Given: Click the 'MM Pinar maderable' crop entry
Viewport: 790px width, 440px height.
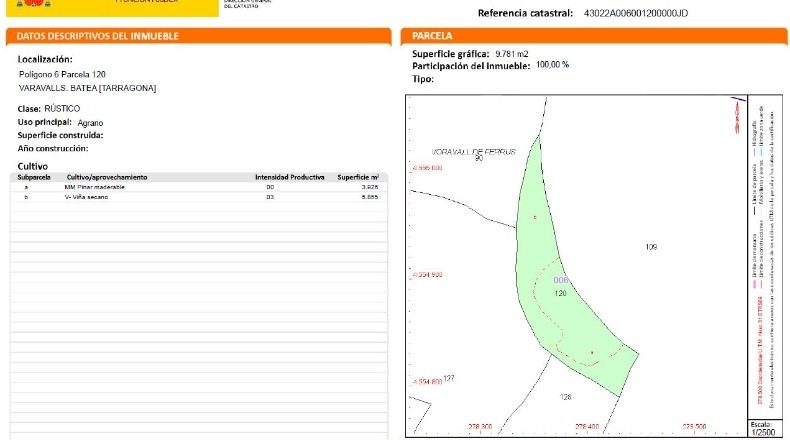Looking at the screenshot, I should (94, 187).
